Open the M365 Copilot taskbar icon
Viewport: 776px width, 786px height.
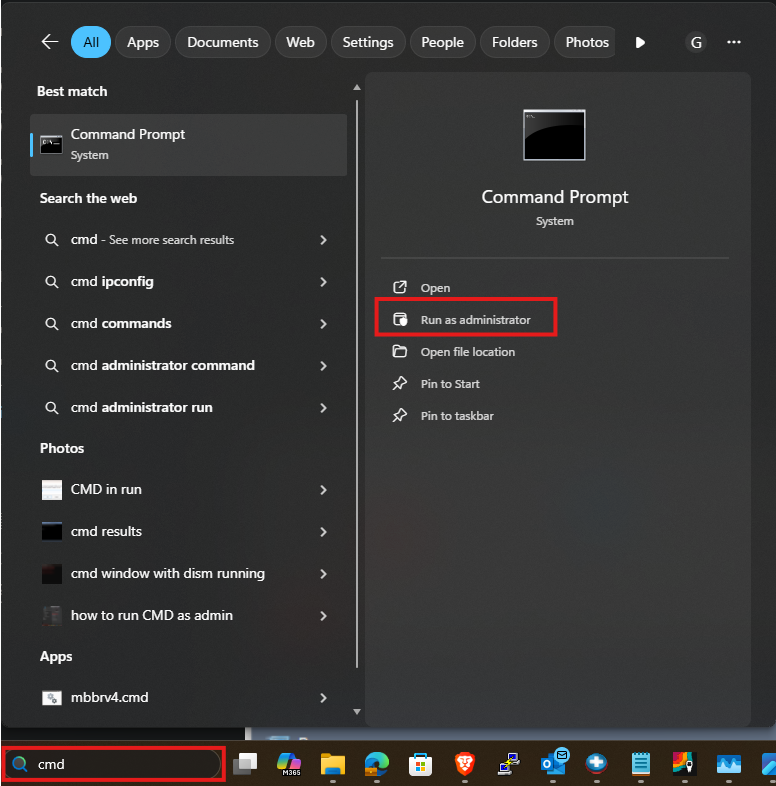pyautogui.click(x=289, y=763)
